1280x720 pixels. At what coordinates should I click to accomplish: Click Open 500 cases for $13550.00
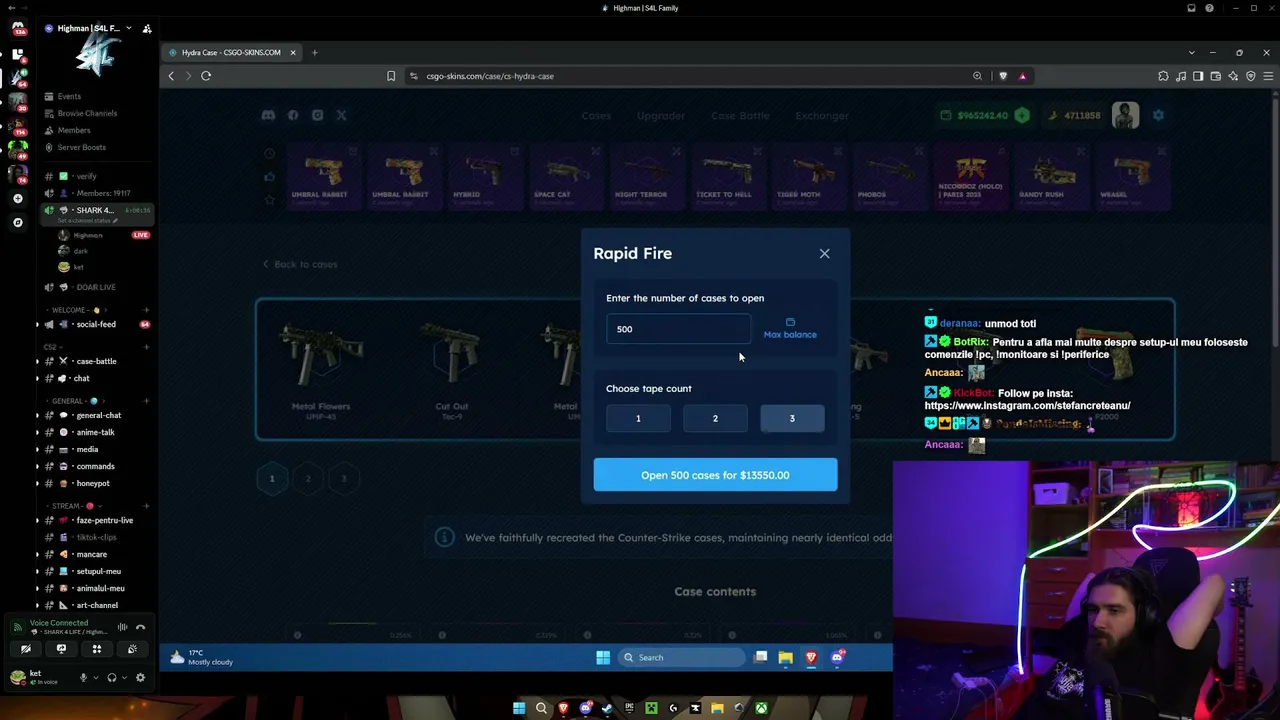pos(715,475)
